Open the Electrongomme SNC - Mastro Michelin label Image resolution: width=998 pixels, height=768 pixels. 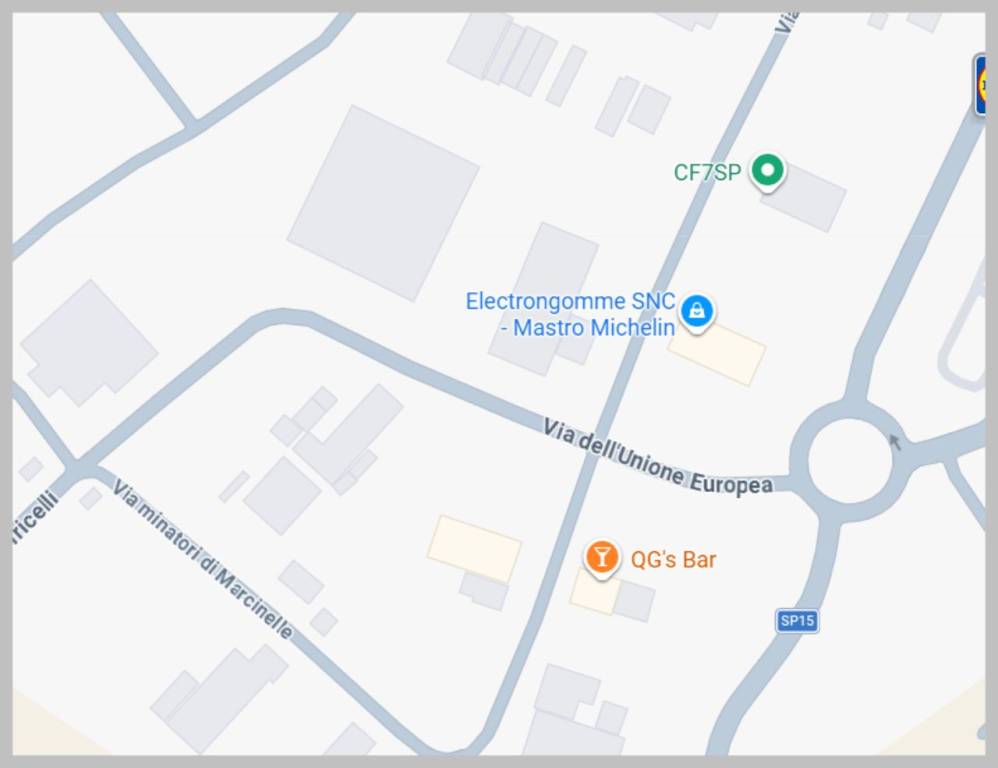tap(570, 314)
